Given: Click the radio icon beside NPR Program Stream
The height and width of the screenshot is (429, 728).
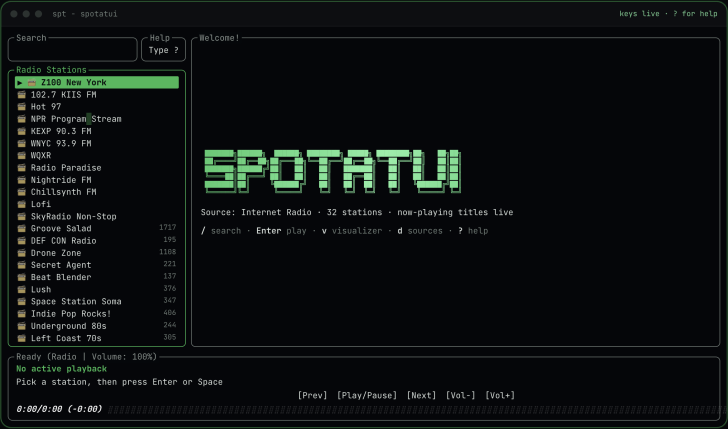Looking at the screenshot, I should [x=21, y=119].
